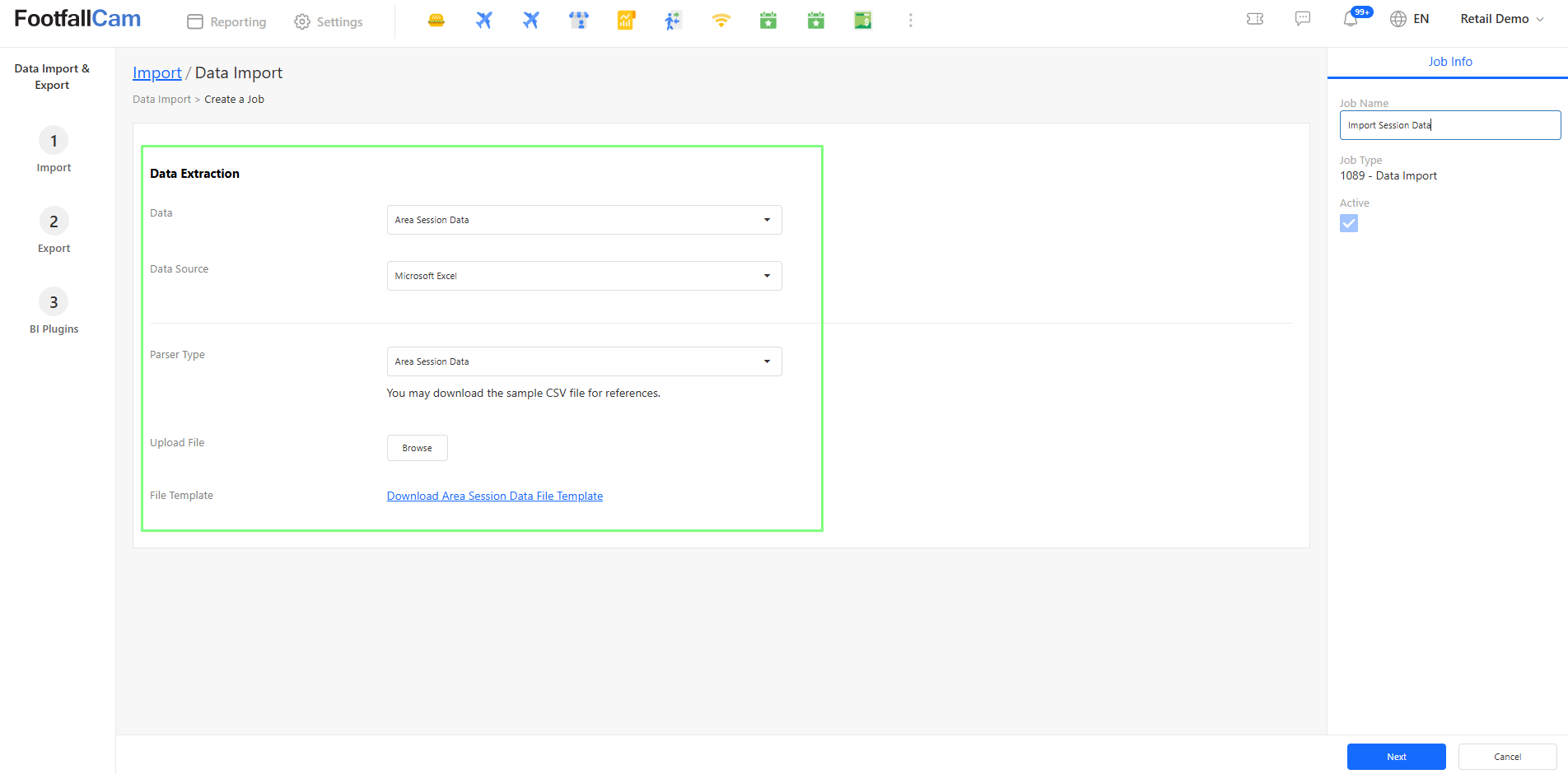Click the first green star calendar icon
The width and height of the screenshot is (1568, 774).
point(768,21)
